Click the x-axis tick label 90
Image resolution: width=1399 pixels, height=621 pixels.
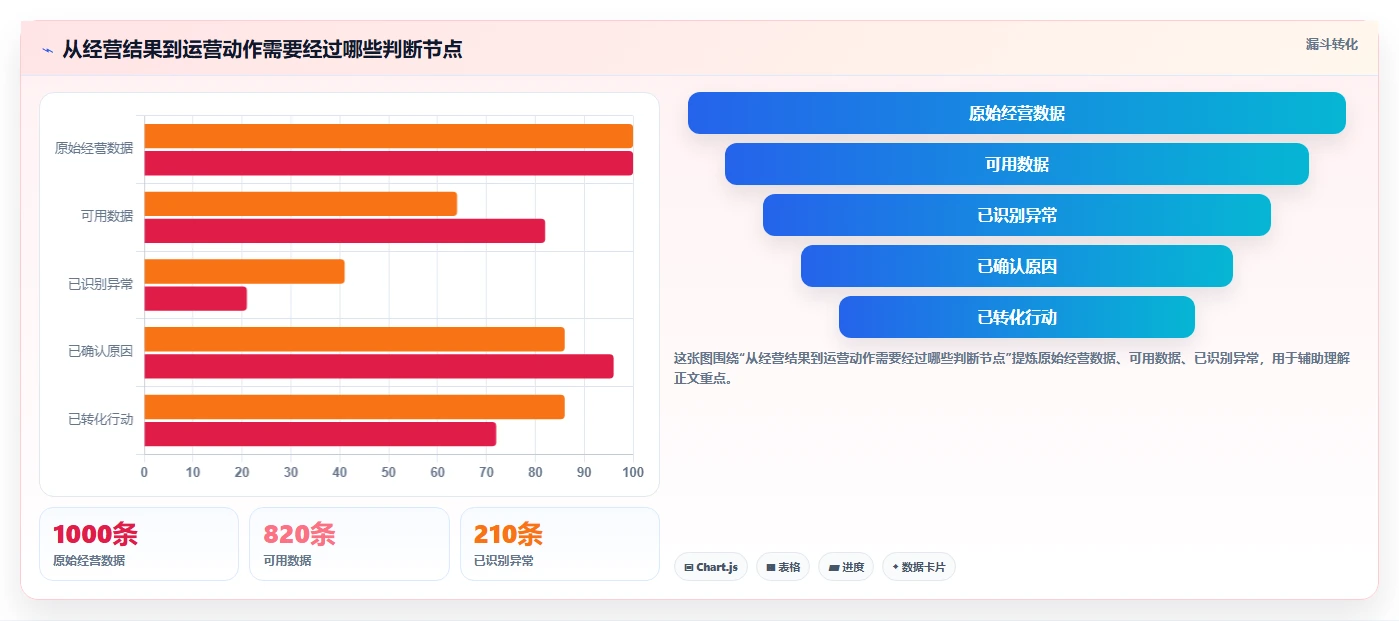pos(584,472)
